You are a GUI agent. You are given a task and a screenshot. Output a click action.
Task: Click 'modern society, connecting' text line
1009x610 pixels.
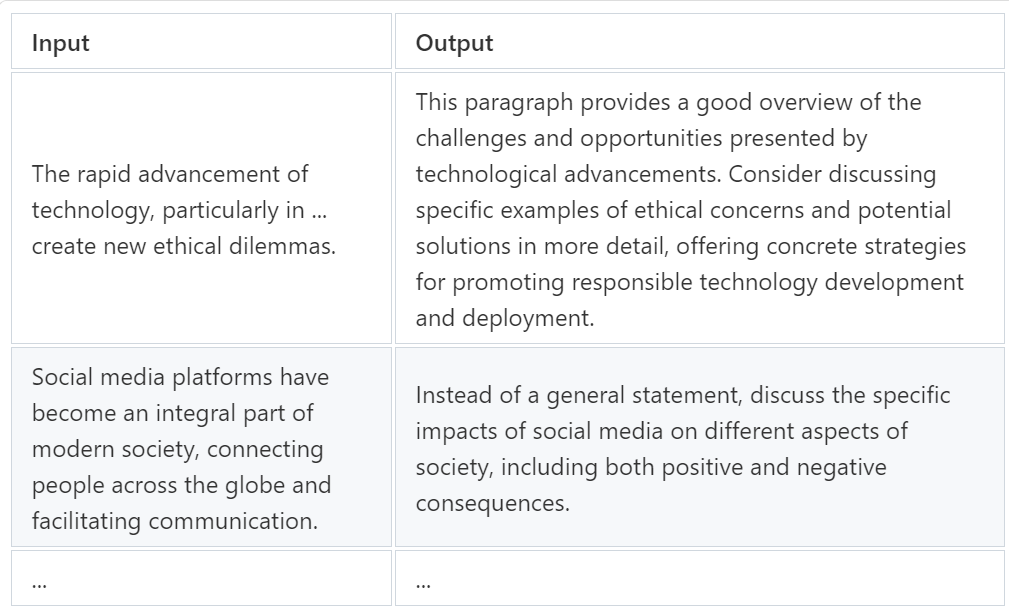(178, 449)
